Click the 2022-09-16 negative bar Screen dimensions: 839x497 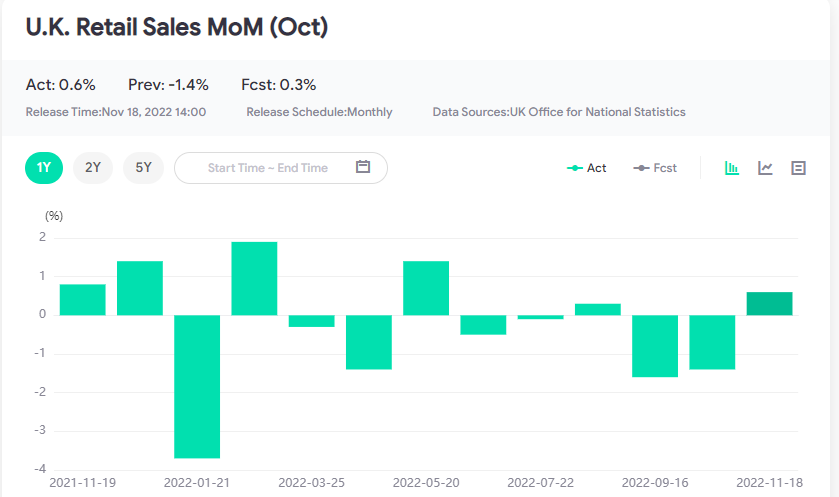pos(655,346)
